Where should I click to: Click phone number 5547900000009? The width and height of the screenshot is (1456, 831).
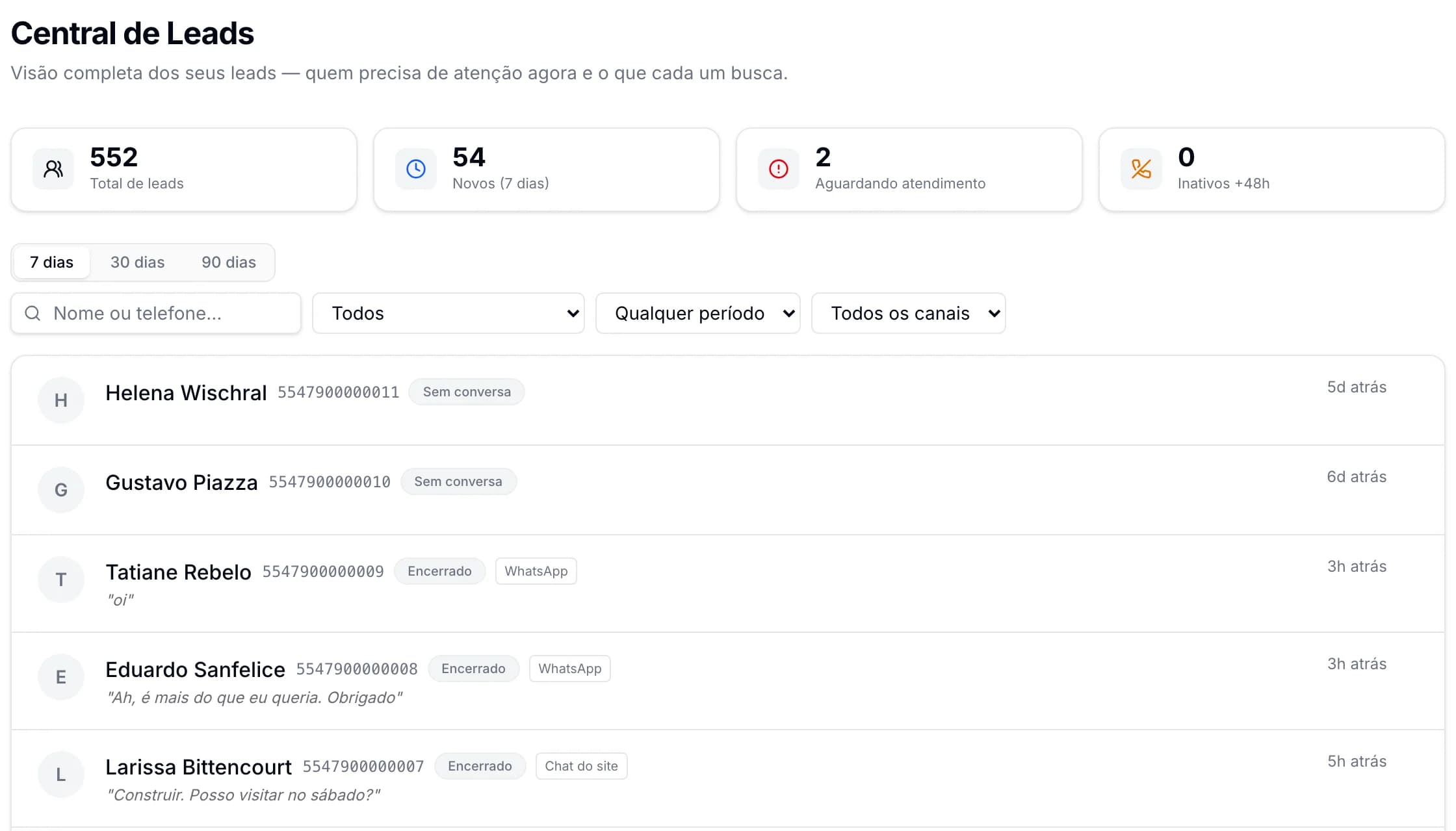tap(323, 572)
